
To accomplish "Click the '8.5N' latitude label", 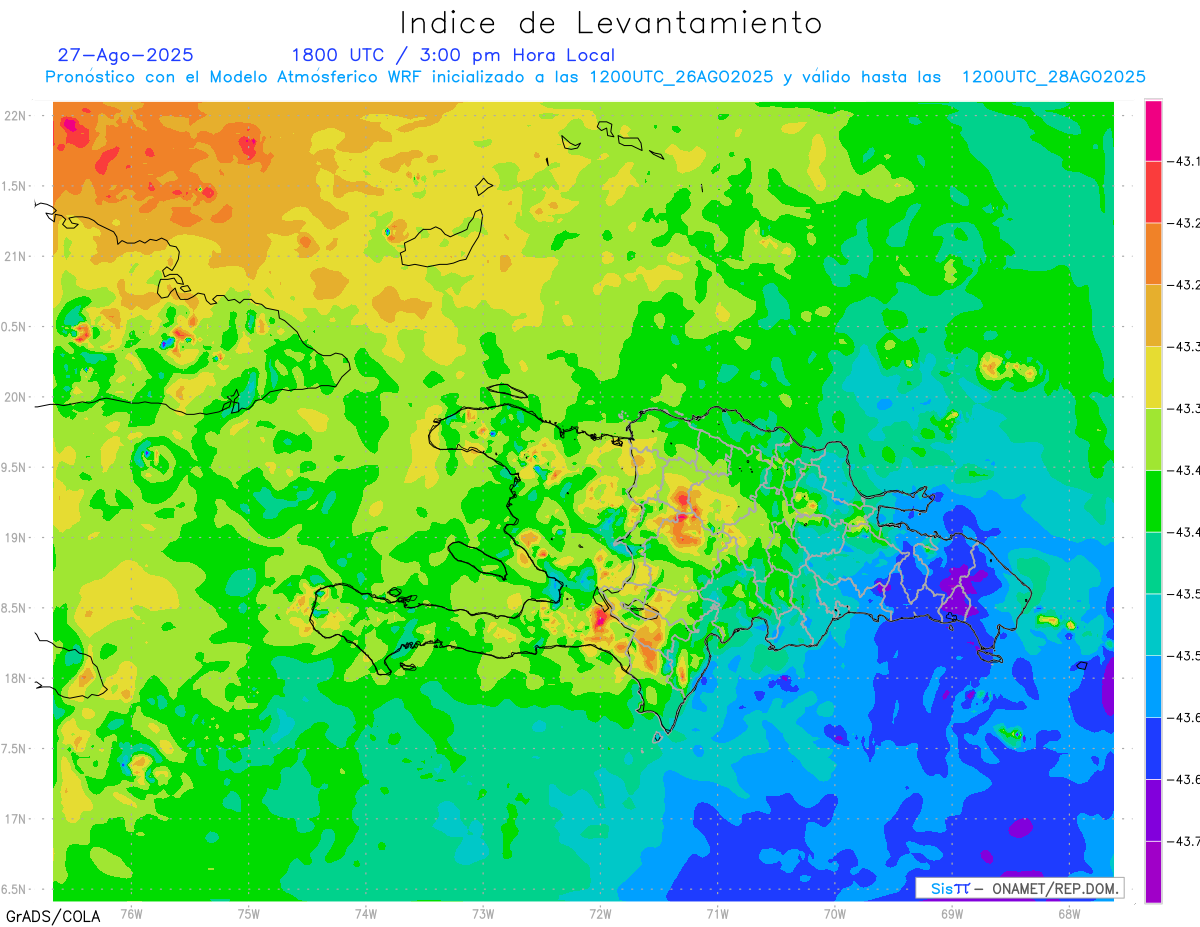I will pyautogui.click(x=15, y=608).
